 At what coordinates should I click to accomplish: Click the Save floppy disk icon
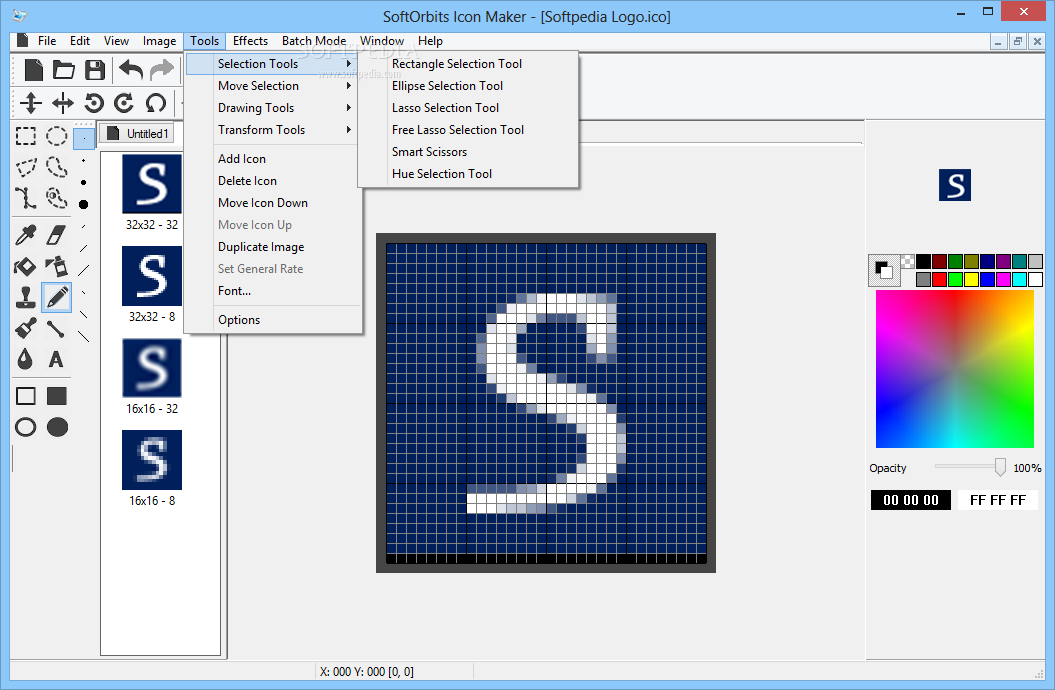(x=95, y=70)
